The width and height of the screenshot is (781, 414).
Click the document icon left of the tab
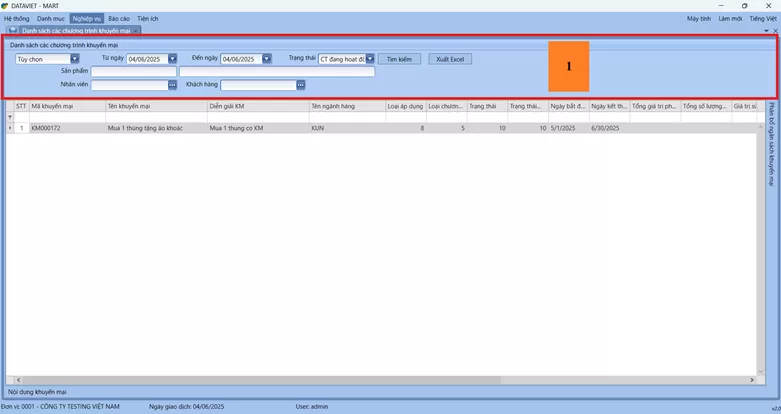click(x=13, y=30)
